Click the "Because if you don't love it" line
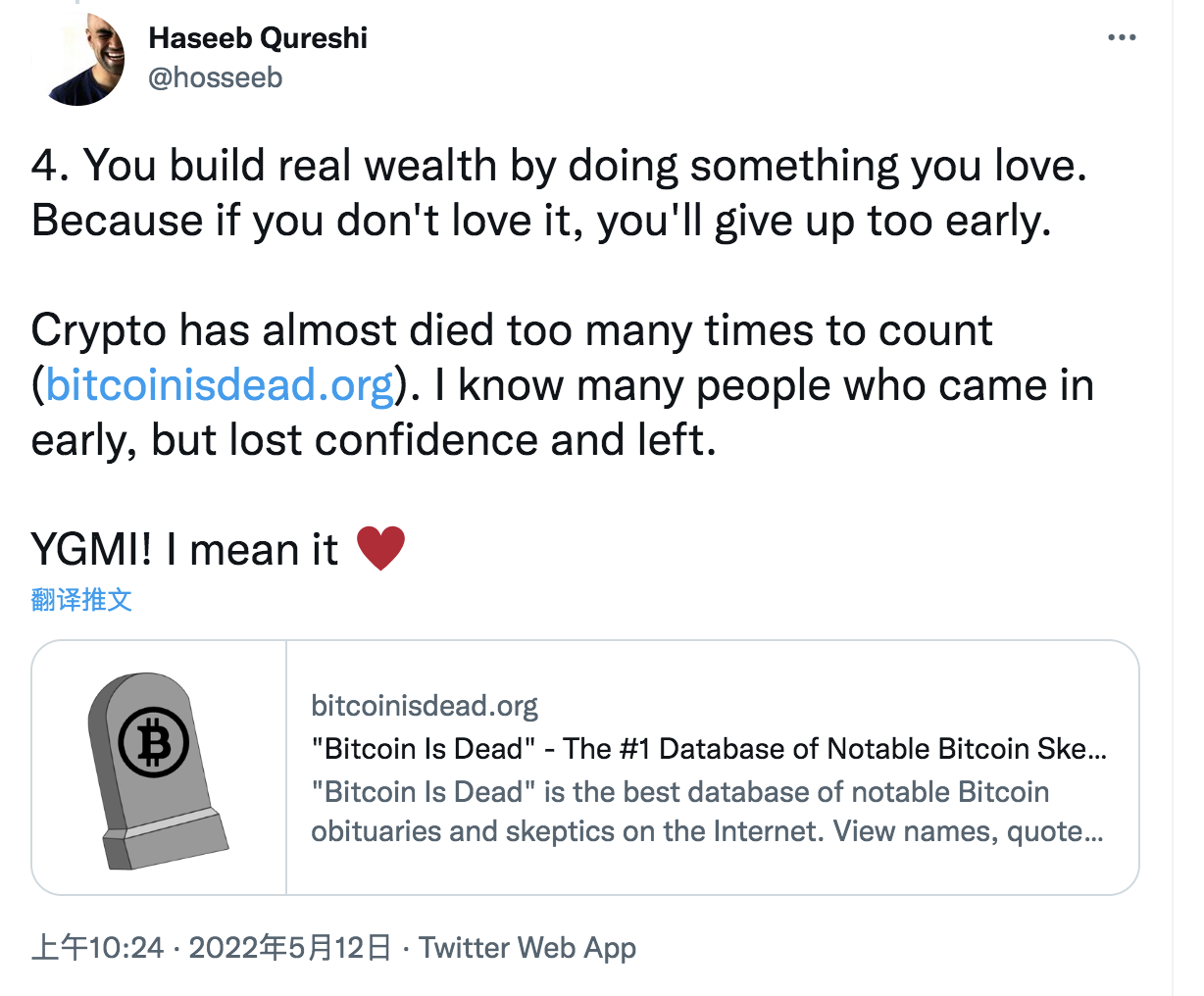This screenshot has width=1204, height=996. 540,221
